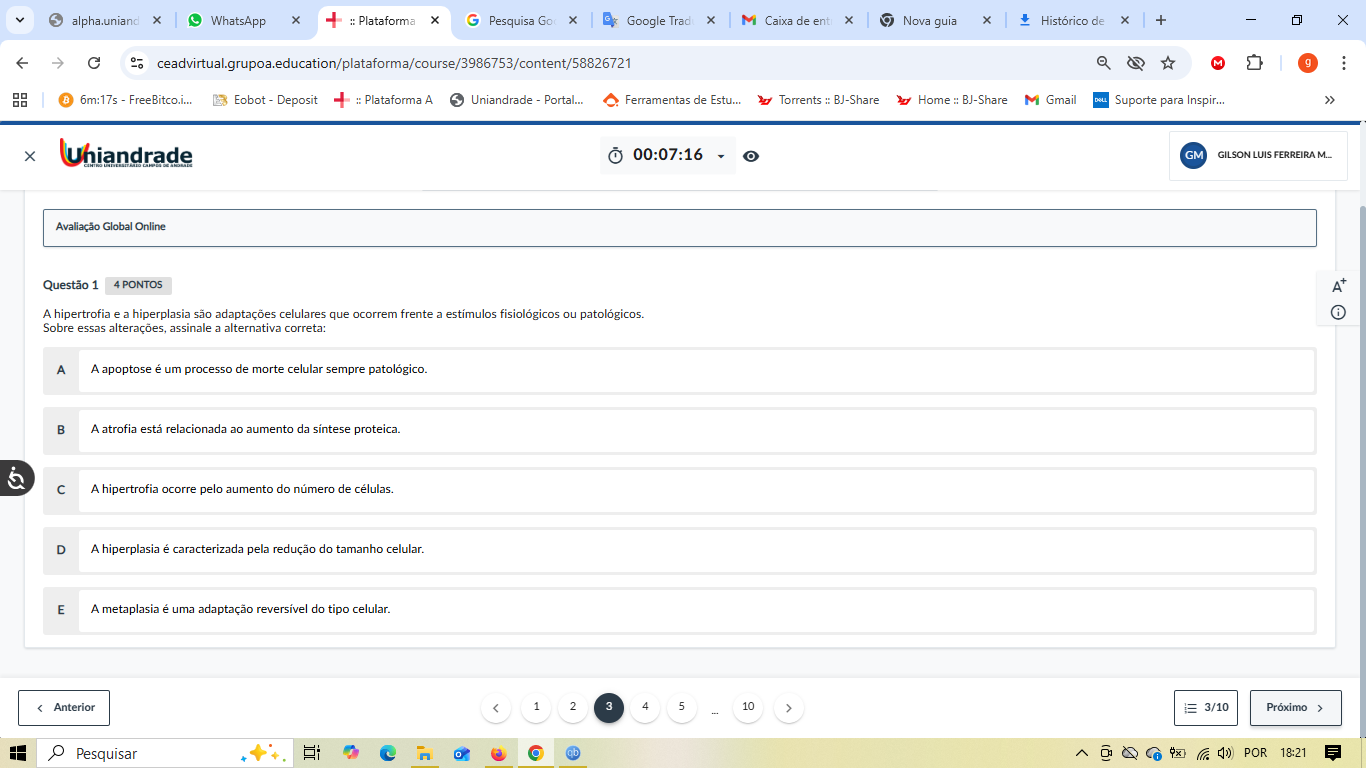Click the accessibility icon on left edge
This screenshot has width=1366, height=768.
[x=16, y=479]
